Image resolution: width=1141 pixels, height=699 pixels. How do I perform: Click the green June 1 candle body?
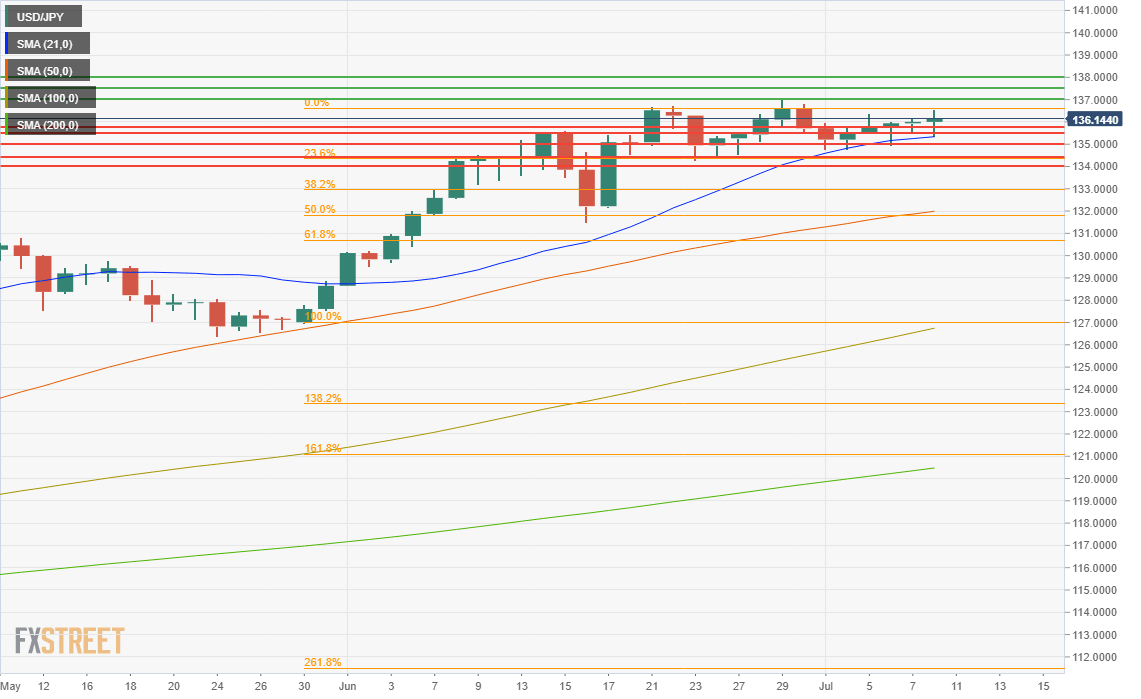pyautogui.click(x=348, y=269)
